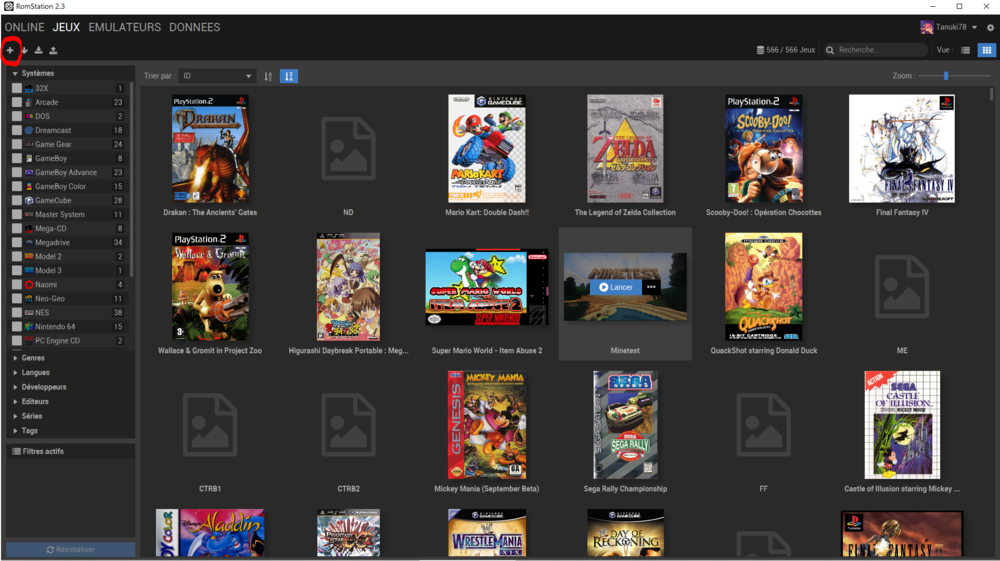Click the Réinitialiser filters button
Viewport: 1000px width, 561px height.
[x=71, y=550]
